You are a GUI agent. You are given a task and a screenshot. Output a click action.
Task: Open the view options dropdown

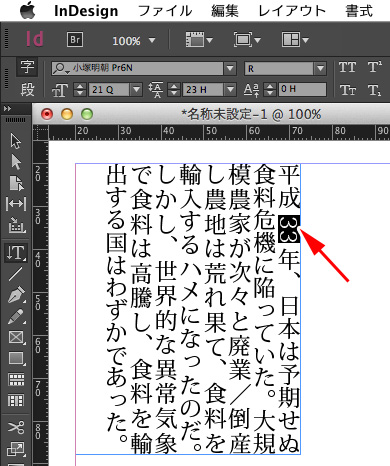[199, 40]
